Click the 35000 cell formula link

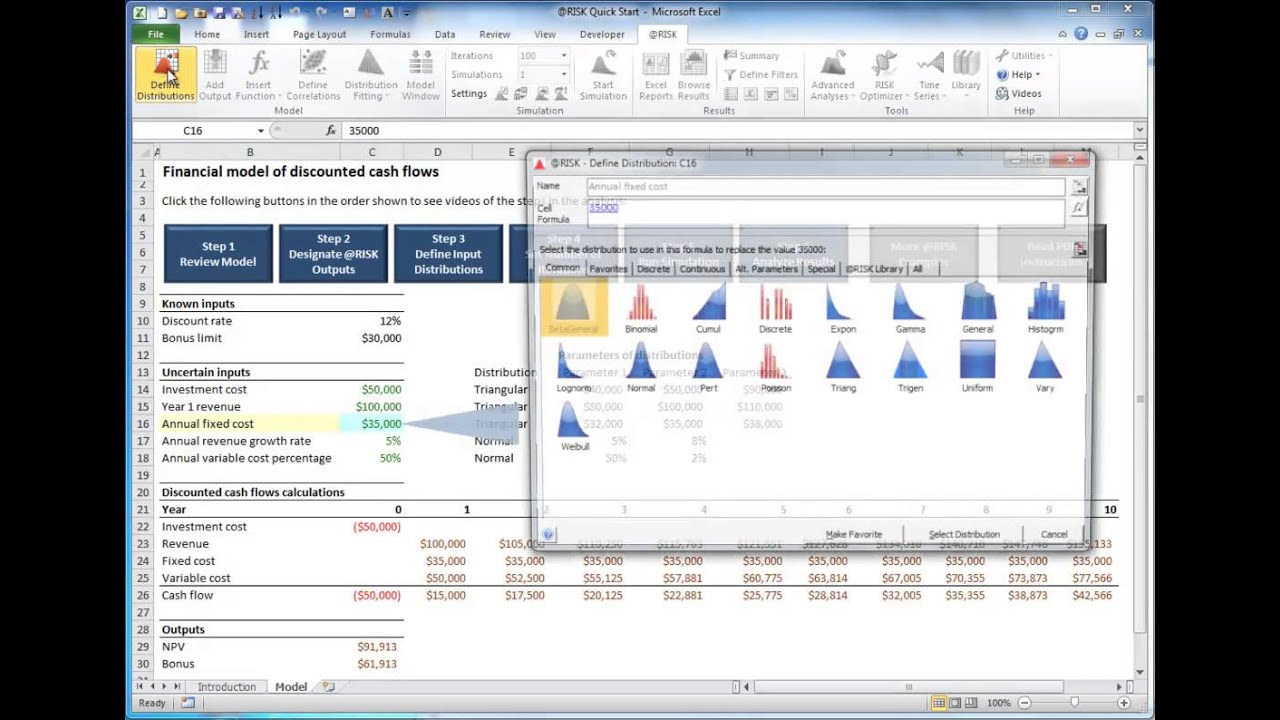point(603,208)
